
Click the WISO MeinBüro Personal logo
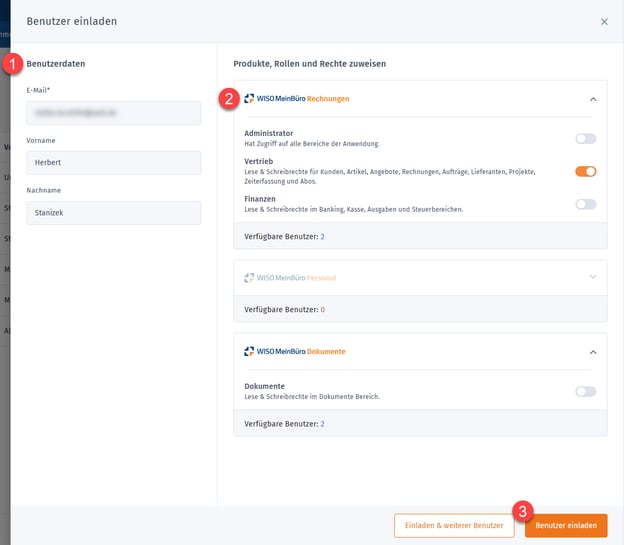pyautogui.click(x=290, y=278)
